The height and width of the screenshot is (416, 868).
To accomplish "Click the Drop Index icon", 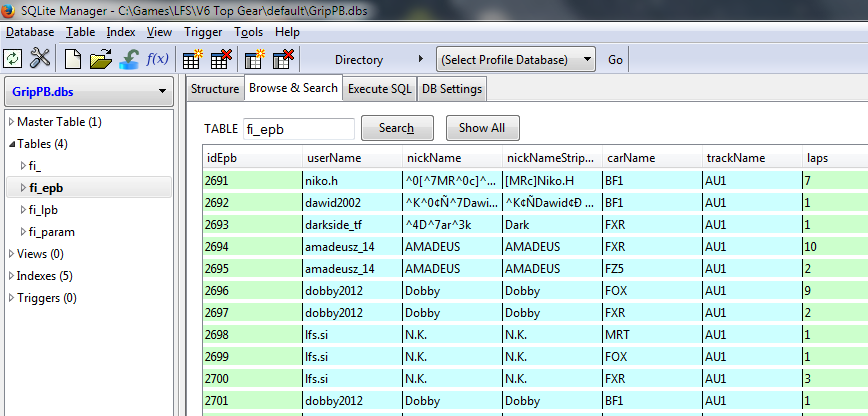I will tap(282, 58).
